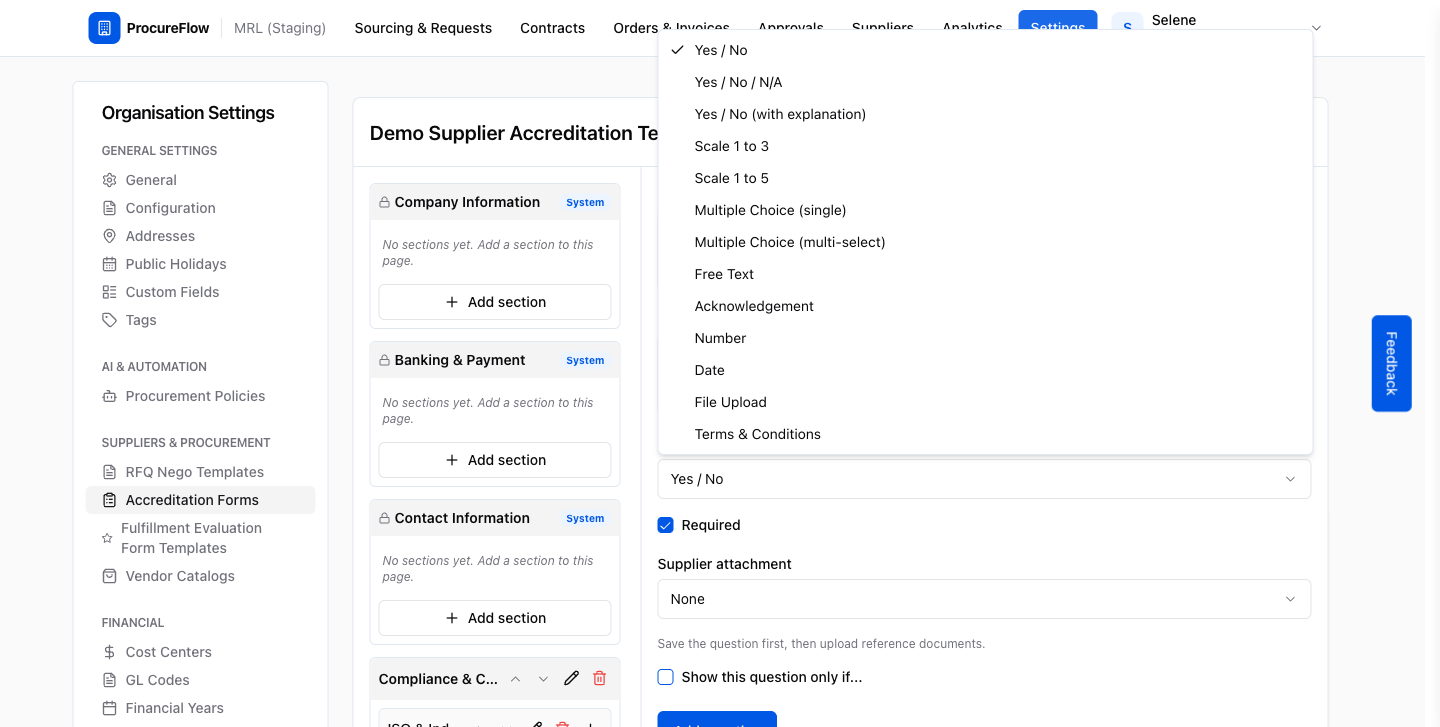Click the Procurement Policies robot icon
Image resolution: width=1440 pixels, height=727 pixels.
110,396
